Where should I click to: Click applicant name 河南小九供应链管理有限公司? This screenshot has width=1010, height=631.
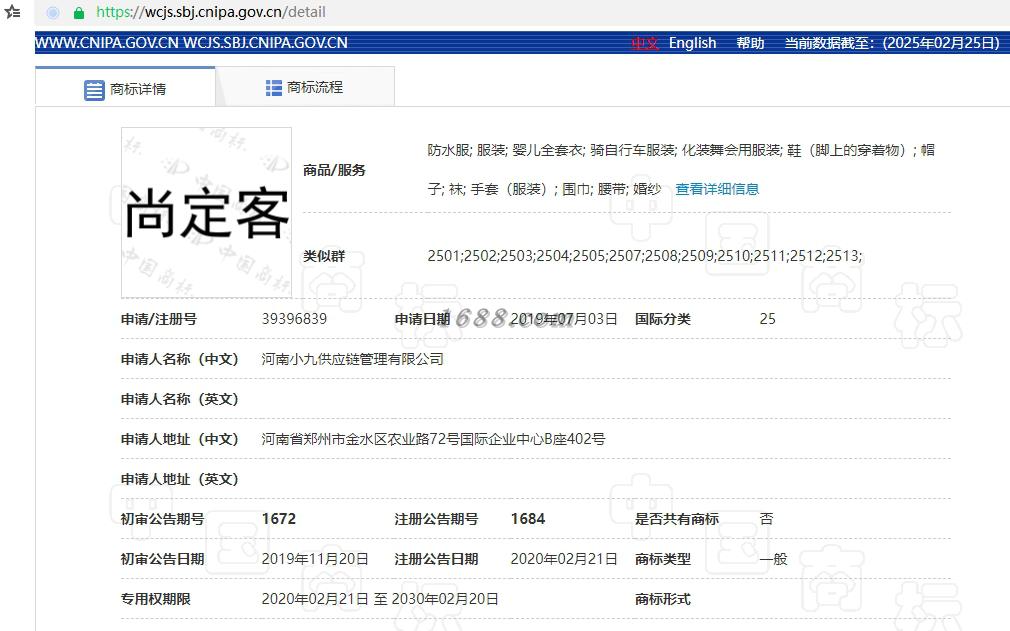point(352,359)
